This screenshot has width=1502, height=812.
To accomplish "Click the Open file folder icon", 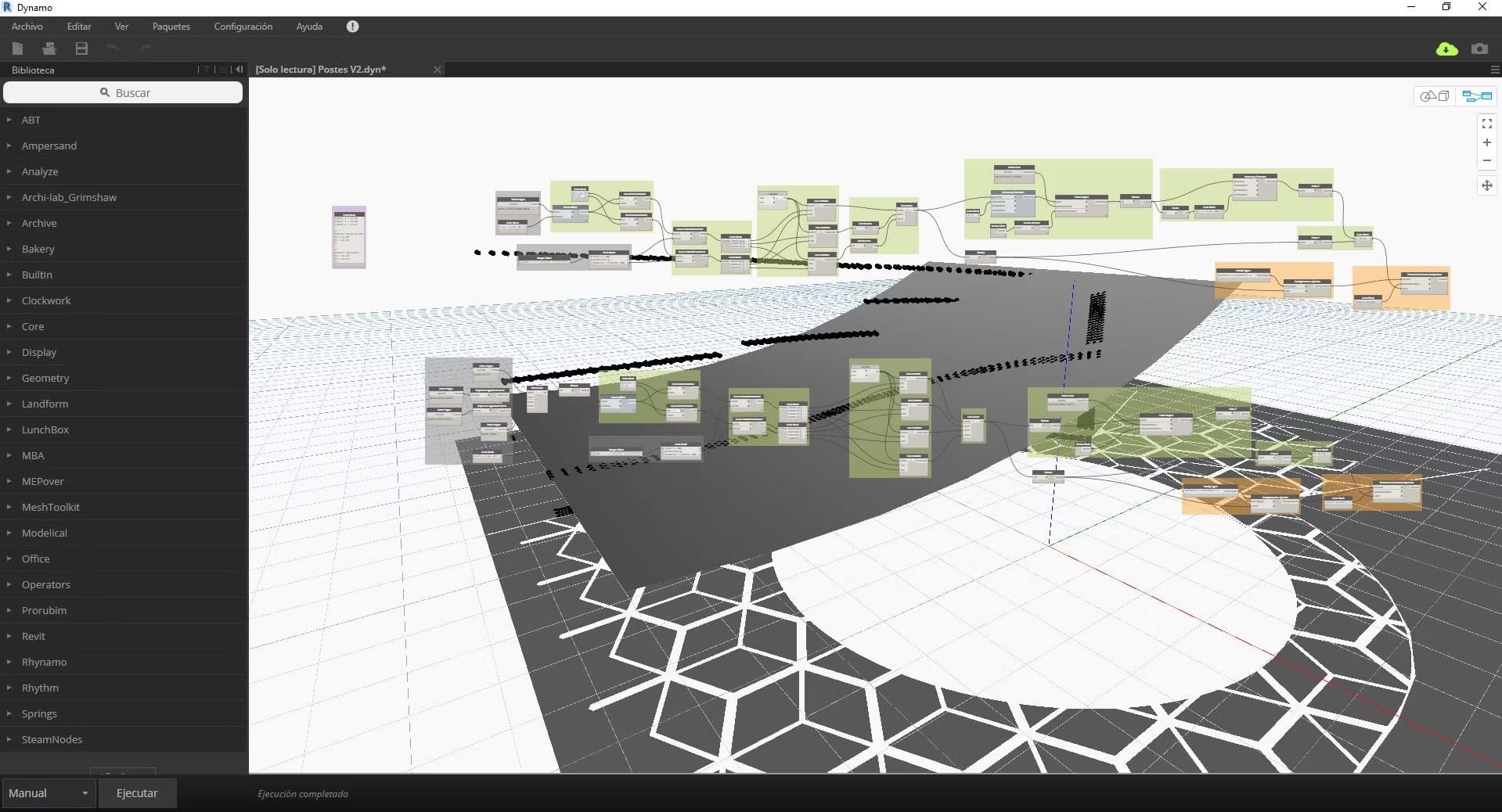I will [x=49, y=49].
